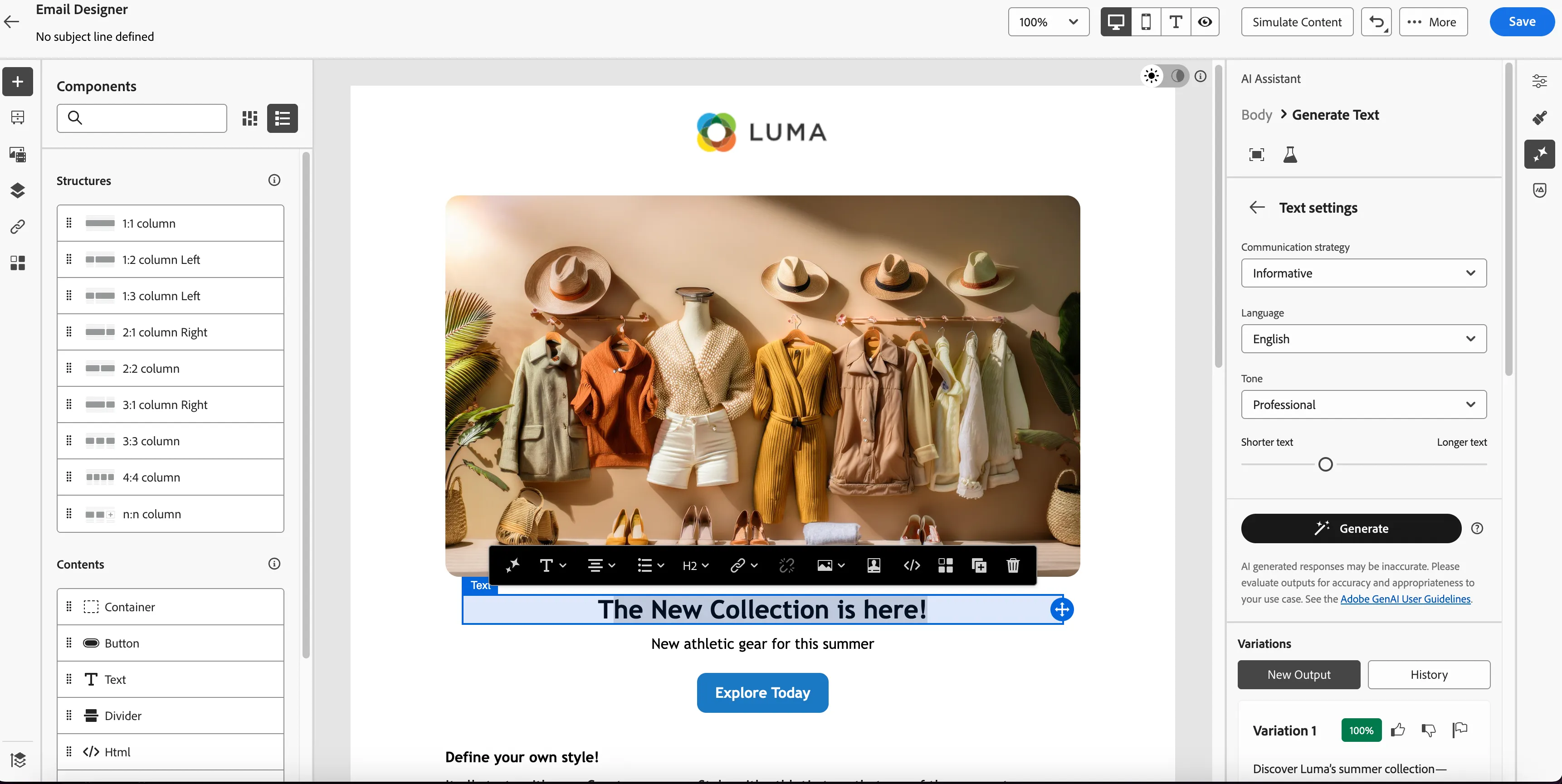
Task: Open the text formatting T menu in toolbar
Action: coord(552,565)
